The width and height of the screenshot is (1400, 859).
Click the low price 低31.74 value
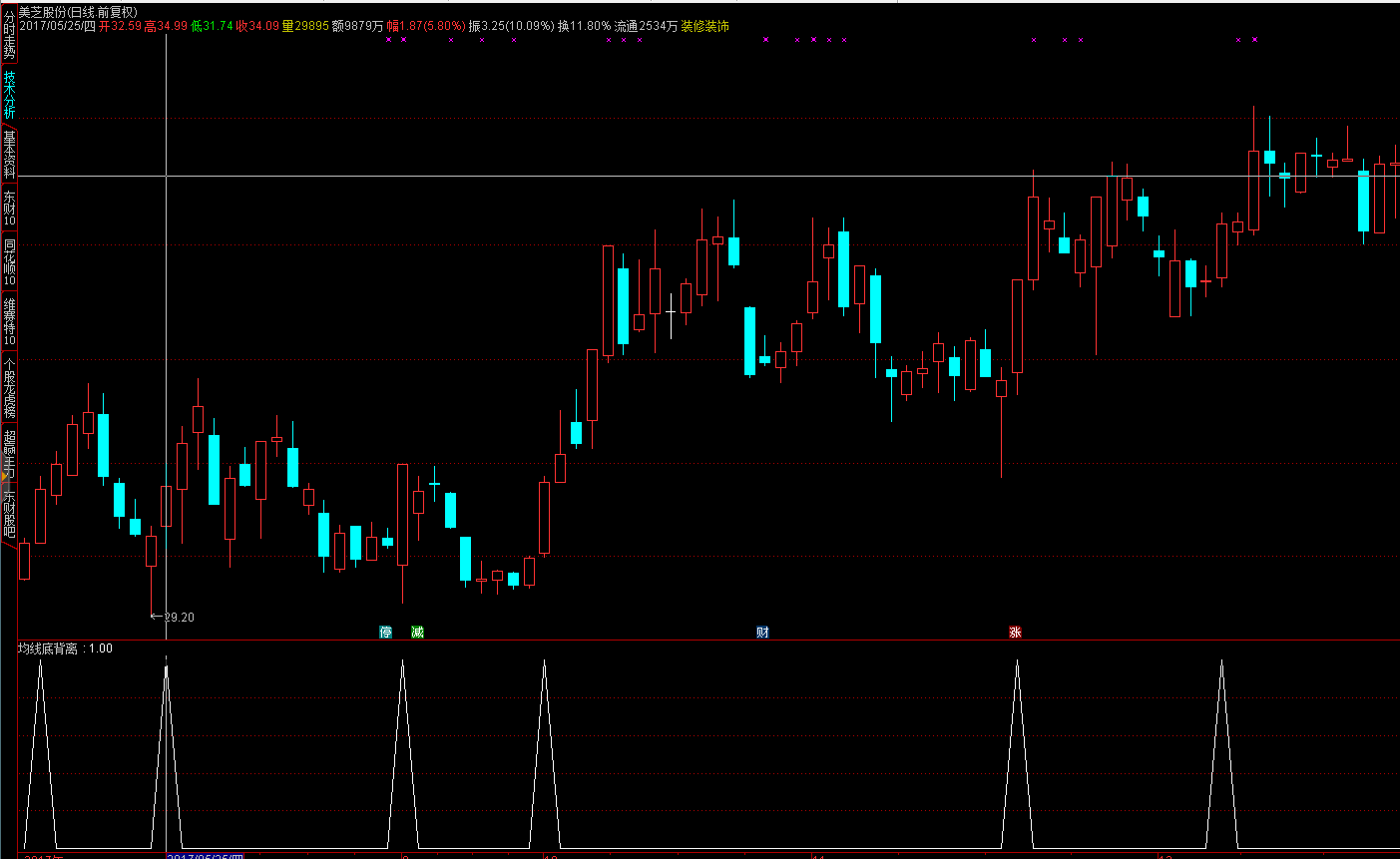[x=212, y=26]
